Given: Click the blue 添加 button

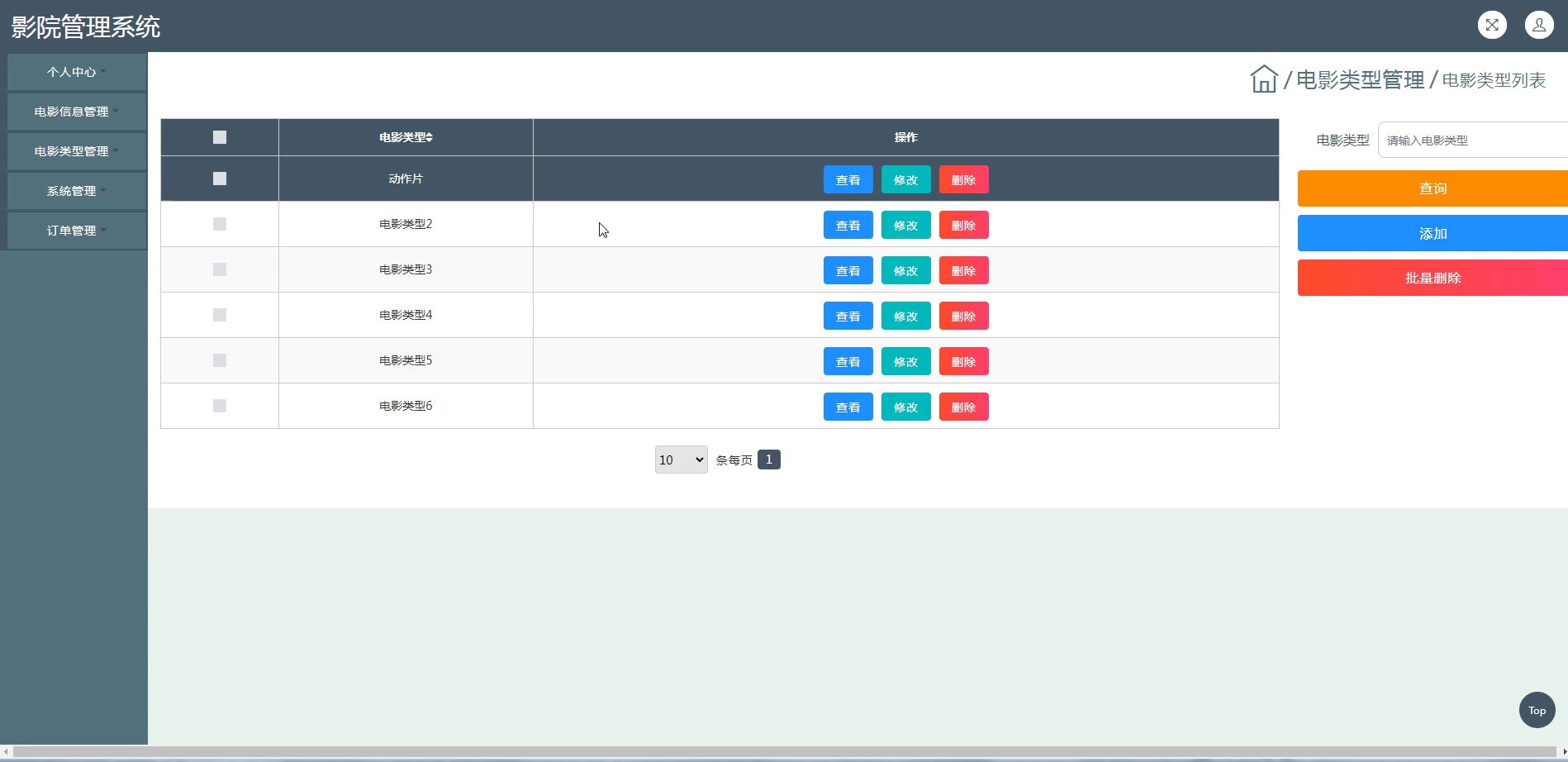Looking at the screenshot, I should pos(1433,233).
